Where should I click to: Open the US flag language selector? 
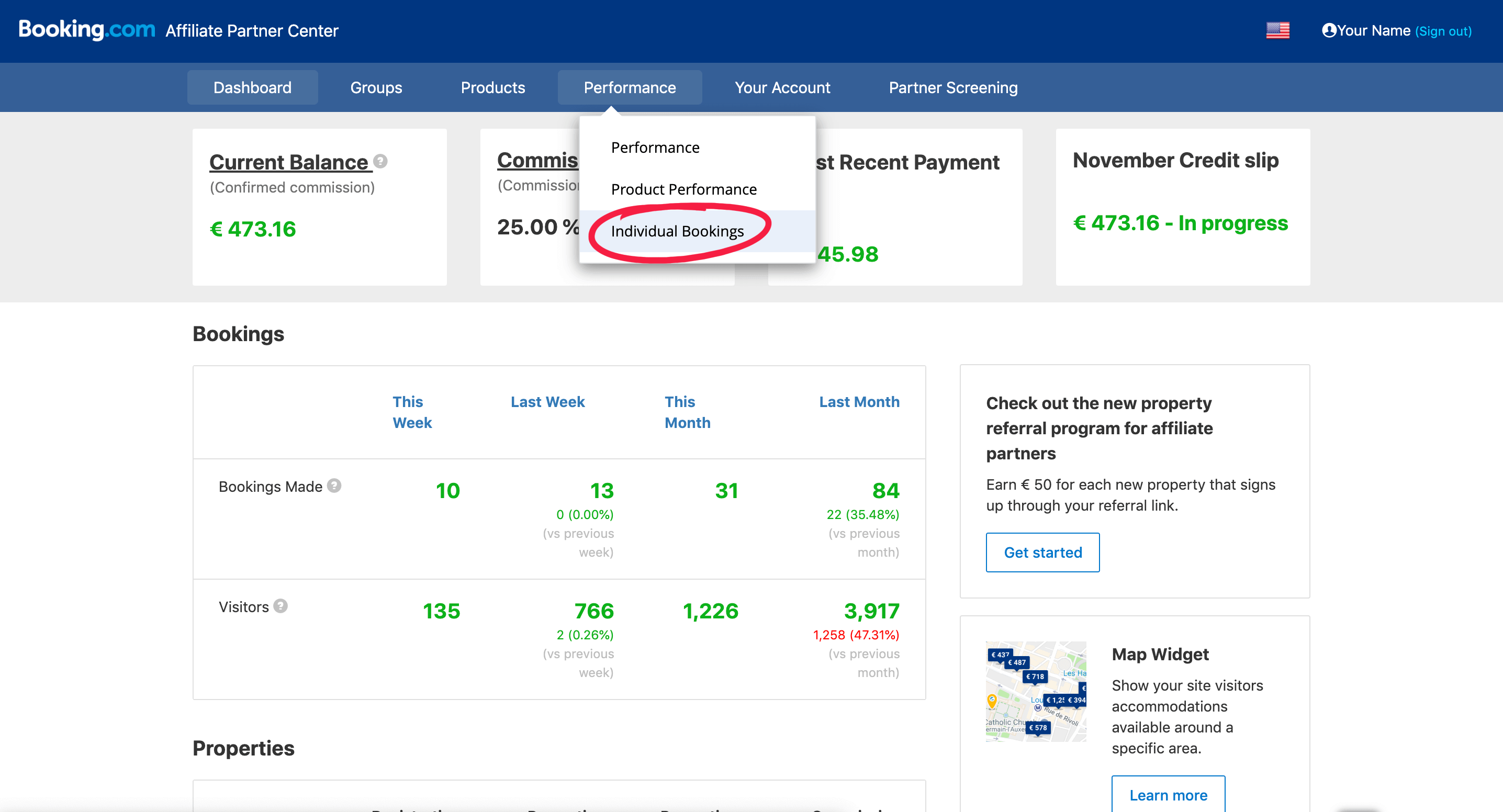1277,30
